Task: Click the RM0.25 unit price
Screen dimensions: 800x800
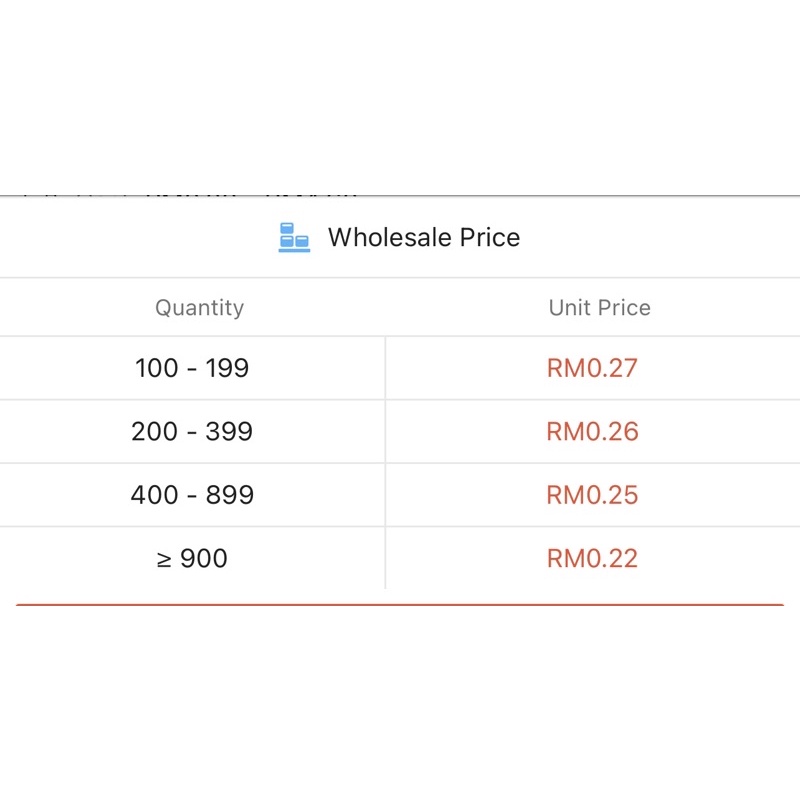Action: [592, 495]
